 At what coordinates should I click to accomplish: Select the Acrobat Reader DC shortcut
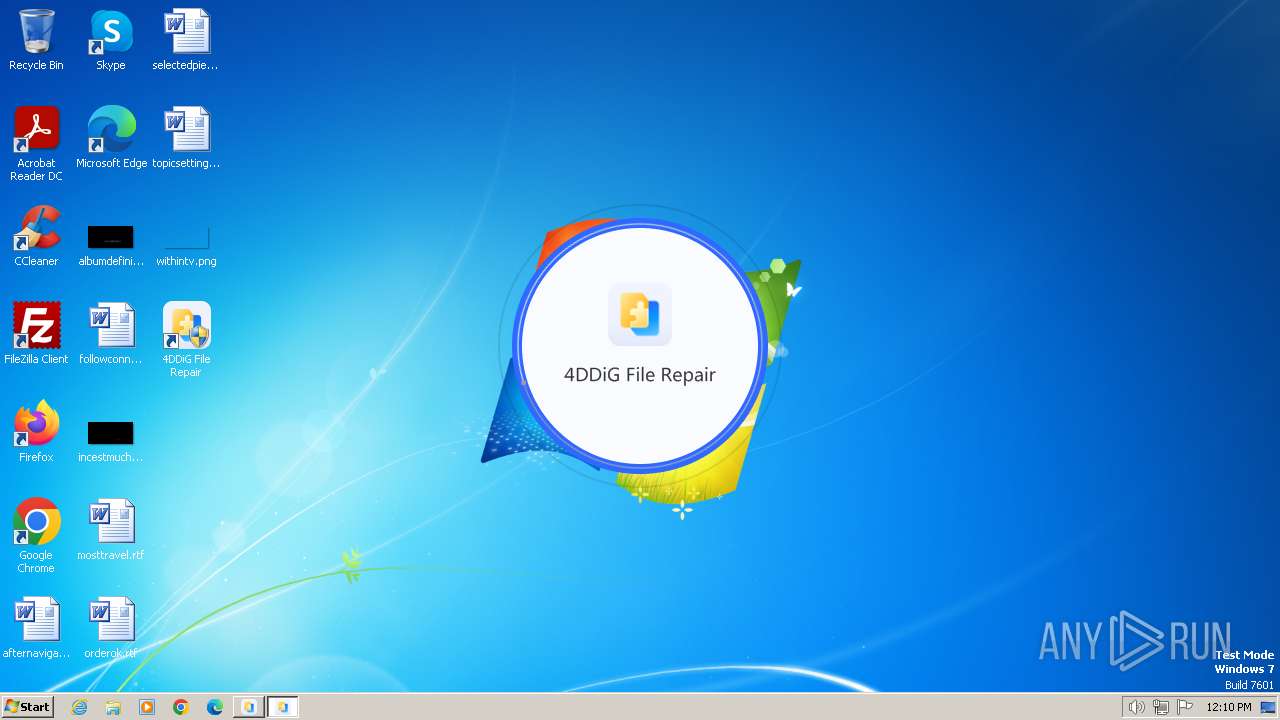click(x=36, y=144)
